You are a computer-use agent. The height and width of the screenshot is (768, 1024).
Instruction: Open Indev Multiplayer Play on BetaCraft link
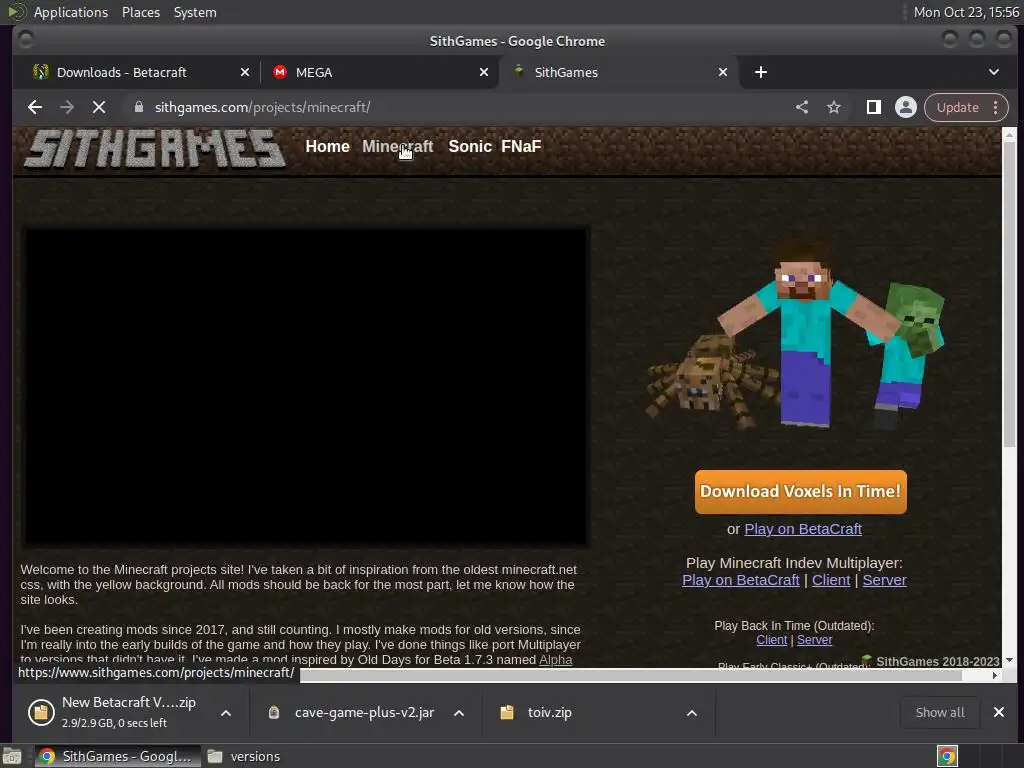(741, 580)
